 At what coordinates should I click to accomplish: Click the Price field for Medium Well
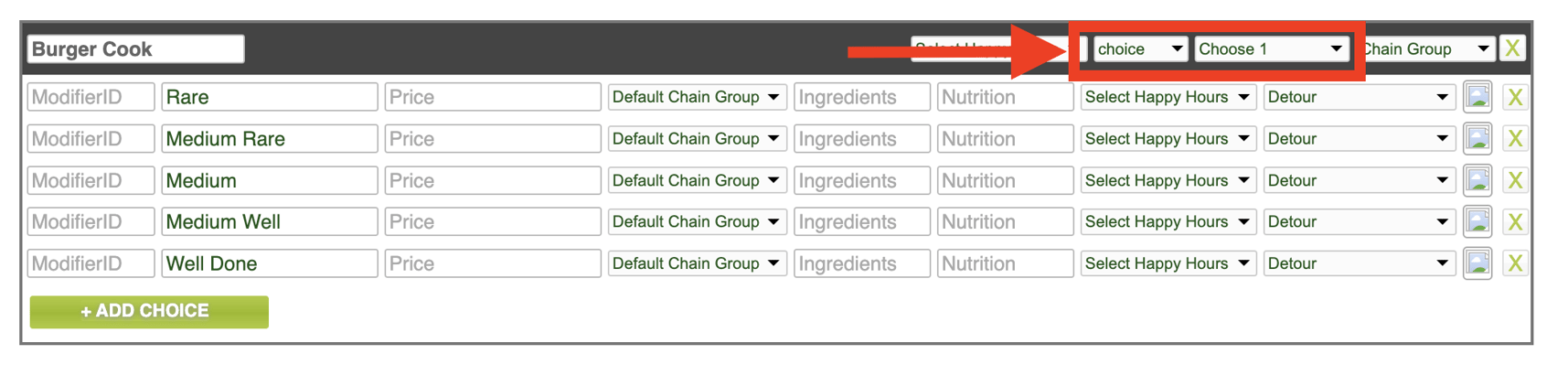[x=492, y=221]
